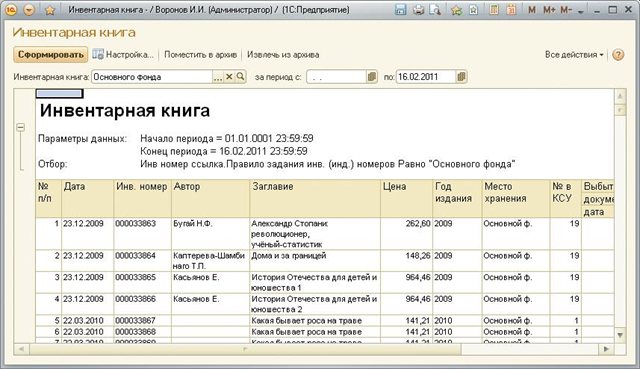Select price cell 262,60
This screenshot has height=369, width=640.
407,234
